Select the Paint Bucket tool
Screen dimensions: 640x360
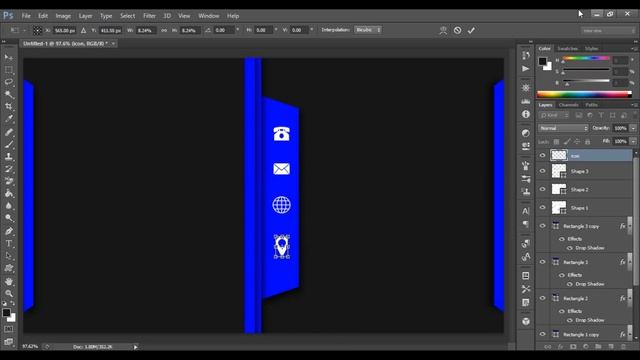click(x=9, y=193)
